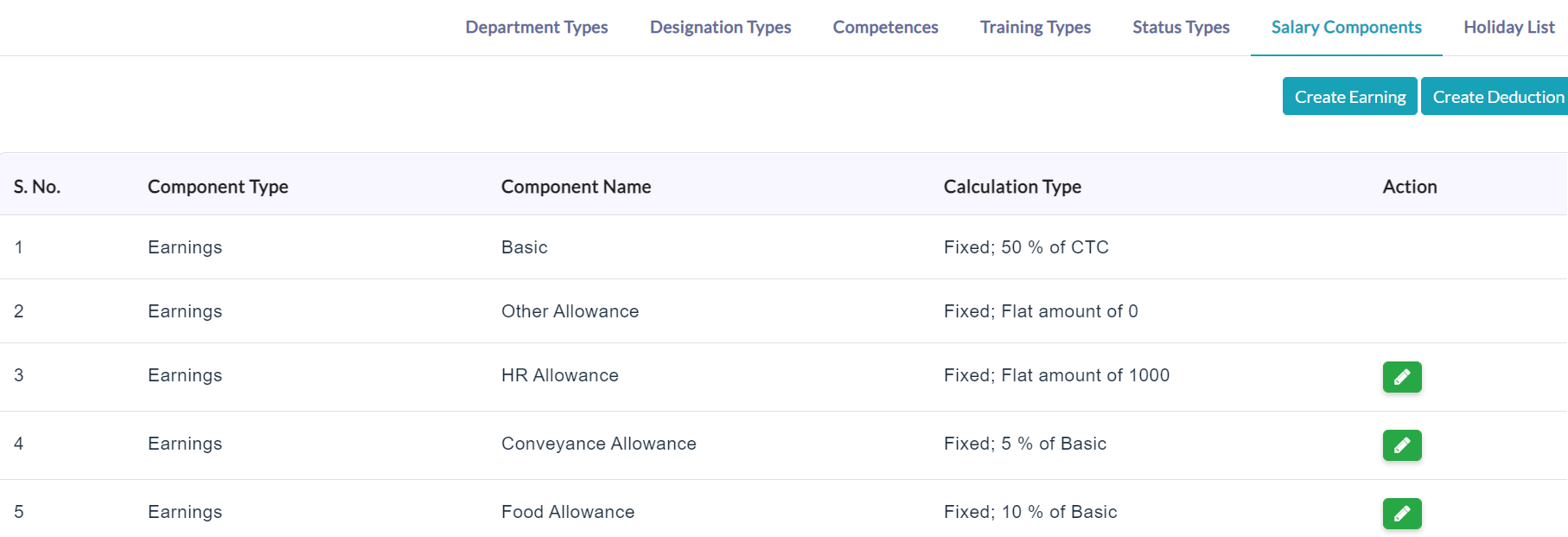Open the Department Types tab
1568x537 pixels.
click(x=537, y=28)
